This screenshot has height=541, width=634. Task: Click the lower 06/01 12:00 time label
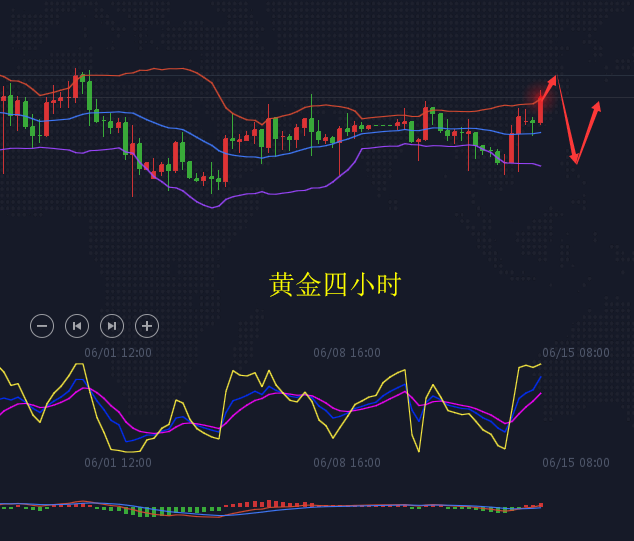(x=118, y=463)
